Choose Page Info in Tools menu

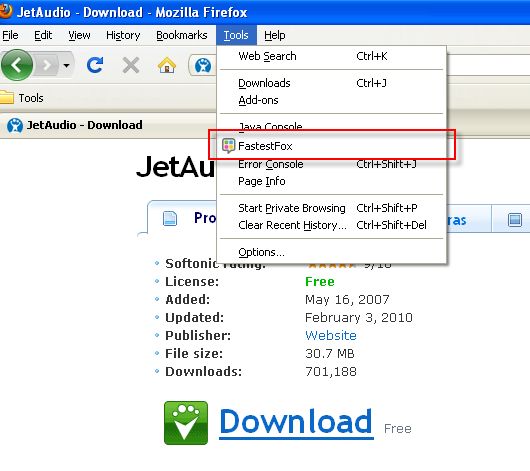(331, 181)
